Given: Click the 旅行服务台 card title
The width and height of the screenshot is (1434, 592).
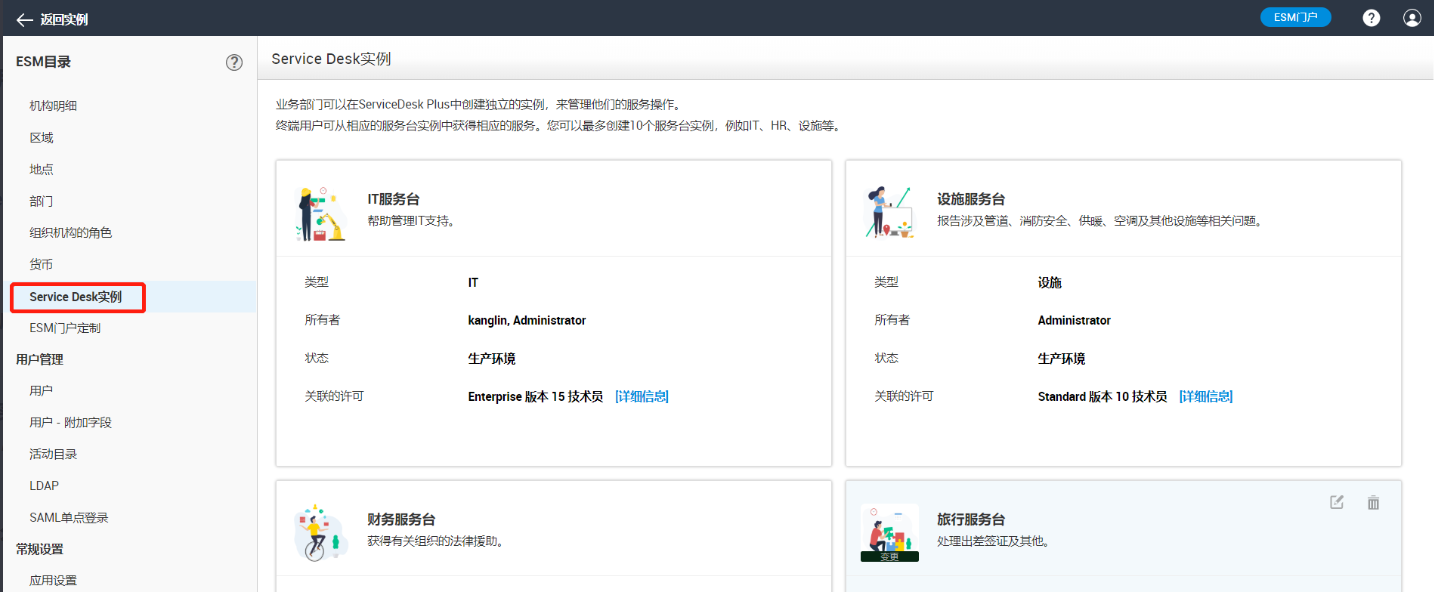Looking at the screenshot, I should tap(971, 520).
